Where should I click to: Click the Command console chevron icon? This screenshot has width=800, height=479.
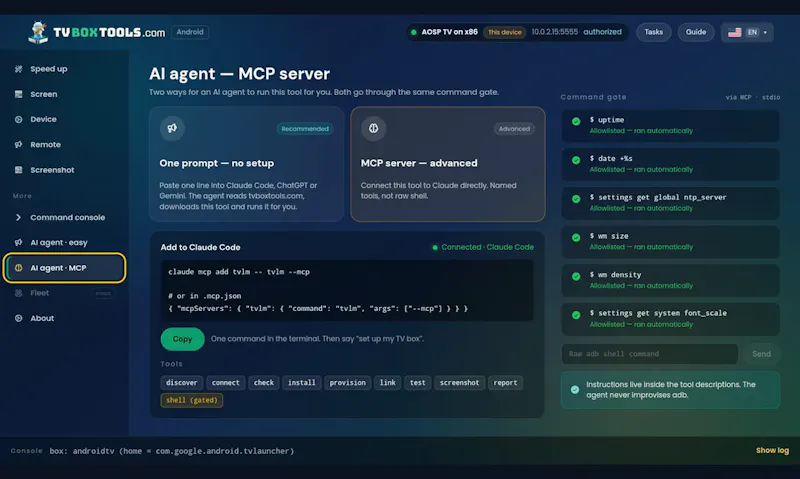18,217
